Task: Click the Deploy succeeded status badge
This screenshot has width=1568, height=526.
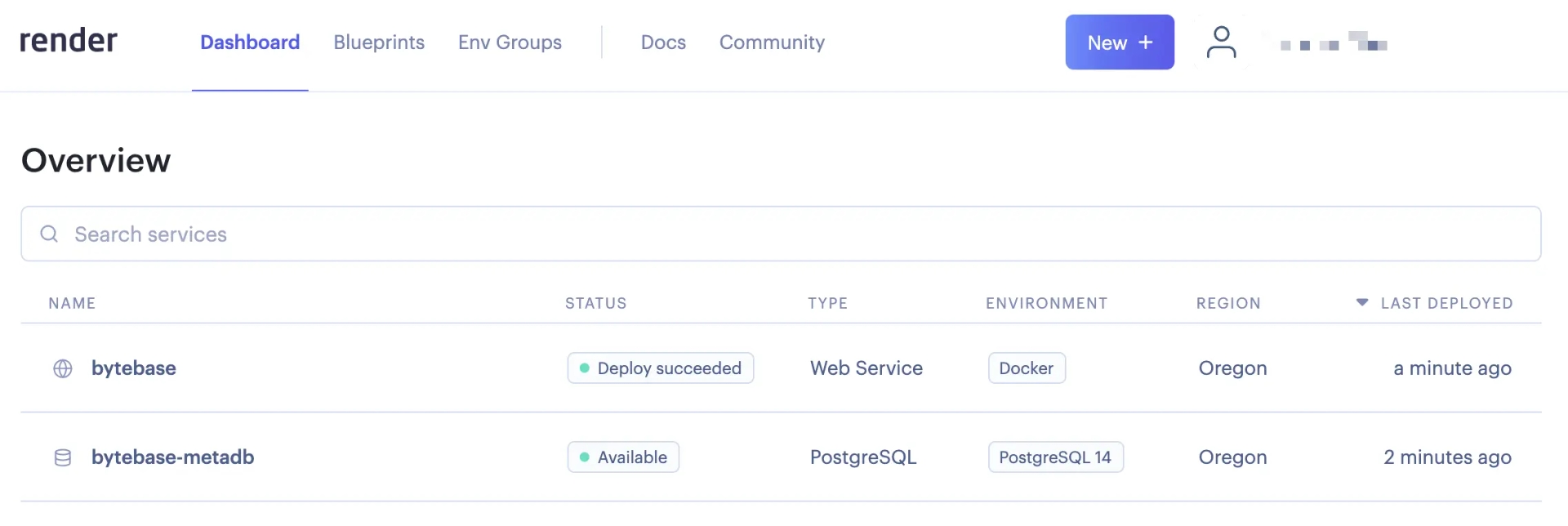Action: click(x=661, y=368)
